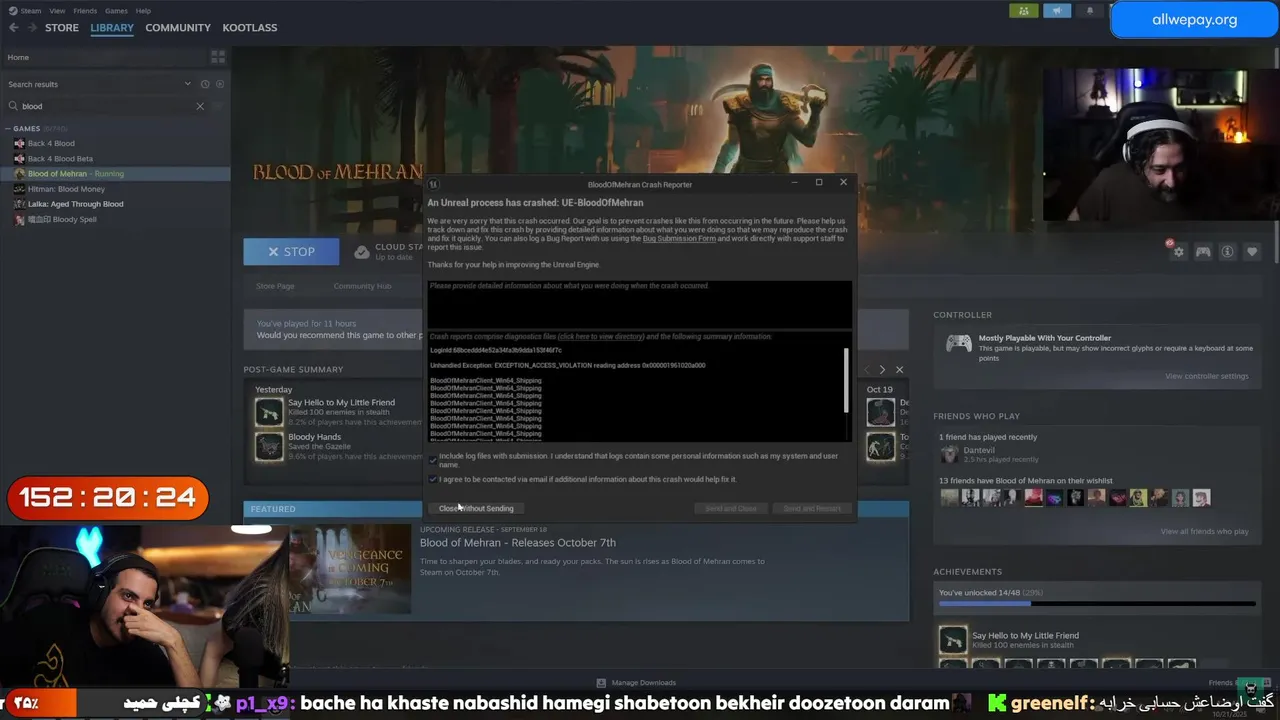
Task: Switch to the STORE tab
Action: pos(62,27)
